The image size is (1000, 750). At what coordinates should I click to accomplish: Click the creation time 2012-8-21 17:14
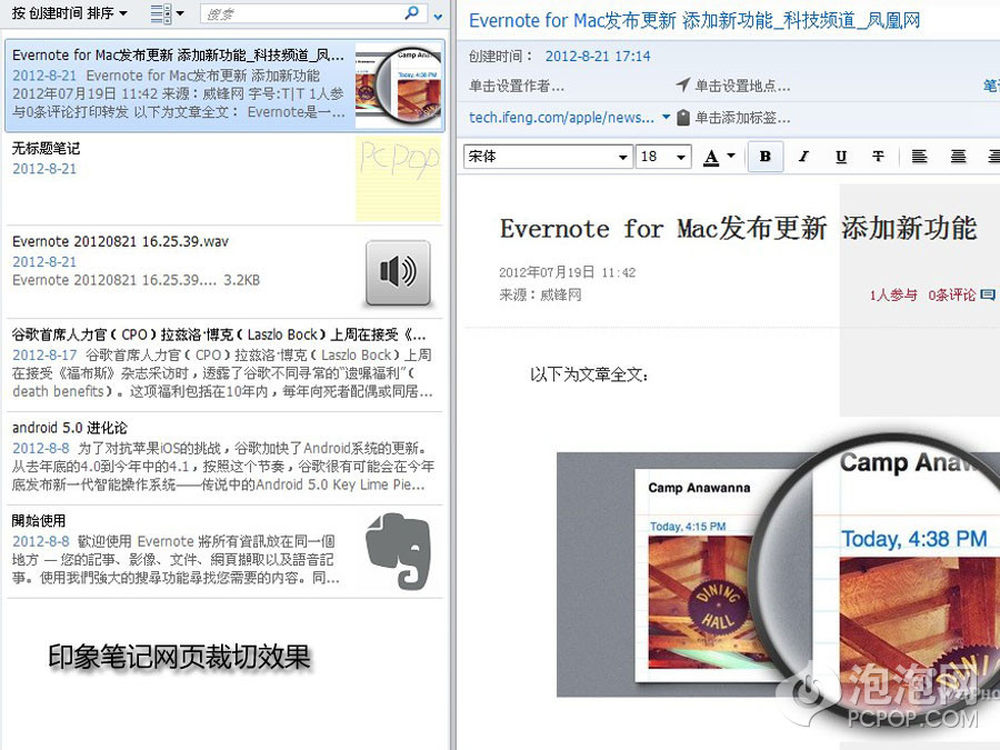click(x=598, y=56)
